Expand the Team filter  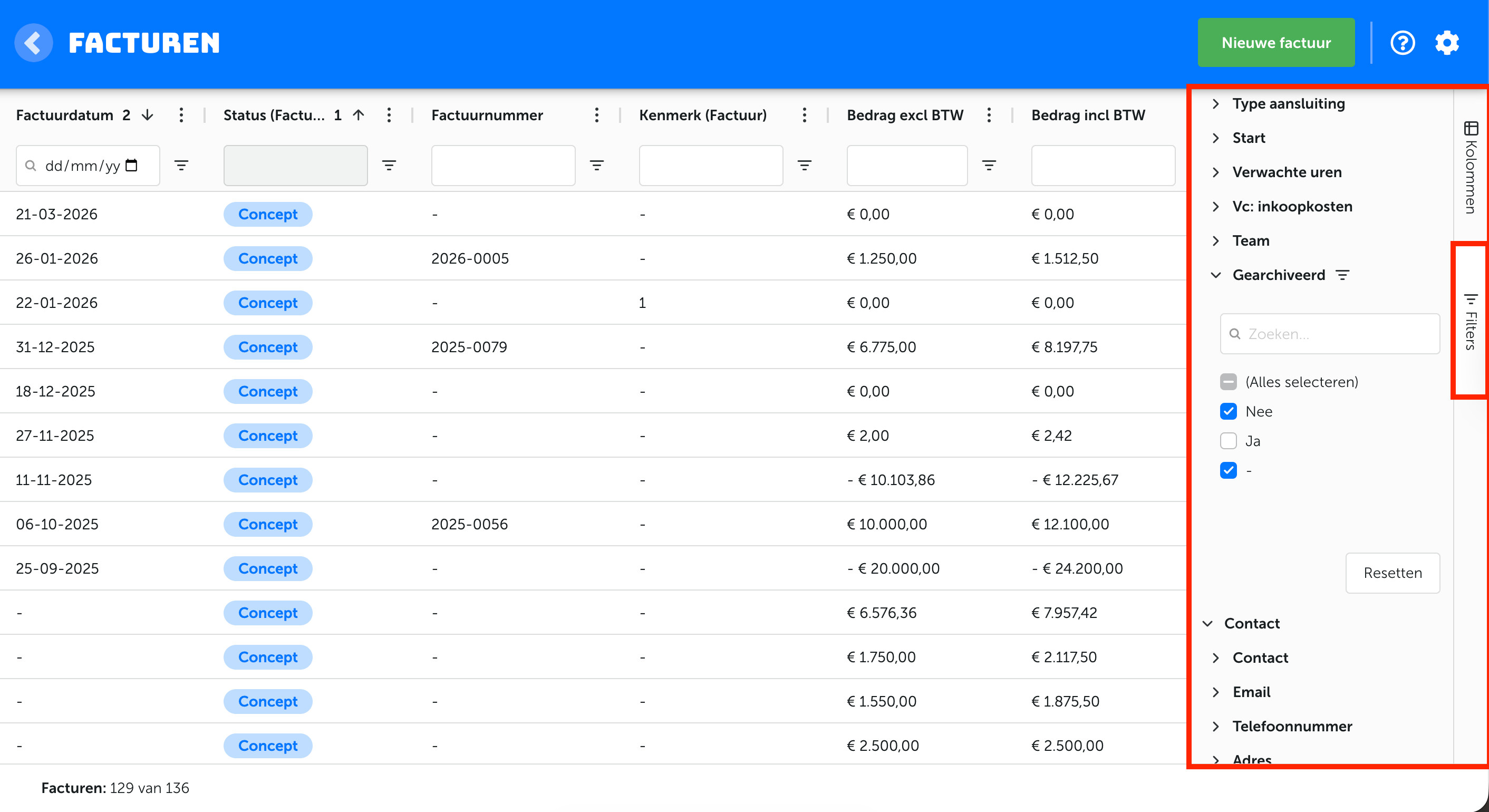[1215, 240]
